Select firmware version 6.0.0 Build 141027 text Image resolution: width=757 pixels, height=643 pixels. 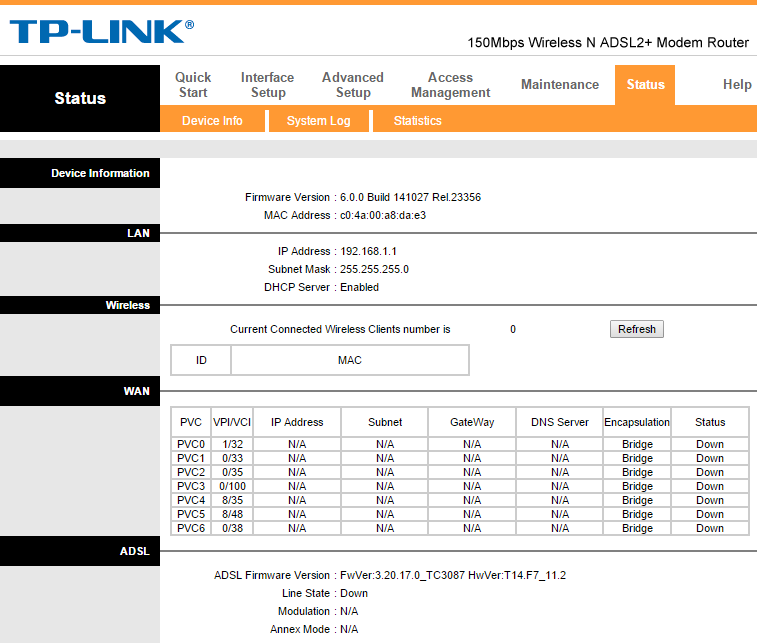pos(410,197)
